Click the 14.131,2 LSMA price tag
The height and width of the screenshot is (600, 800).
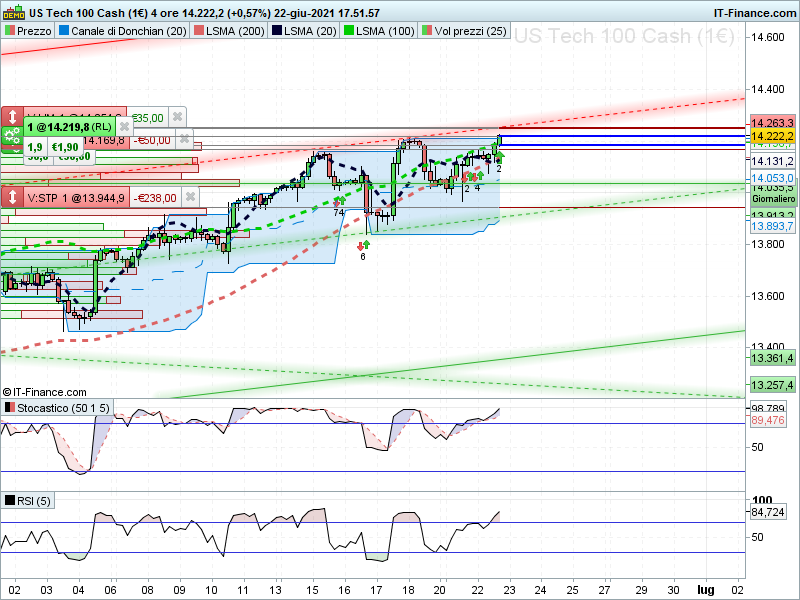coord(772,161)
